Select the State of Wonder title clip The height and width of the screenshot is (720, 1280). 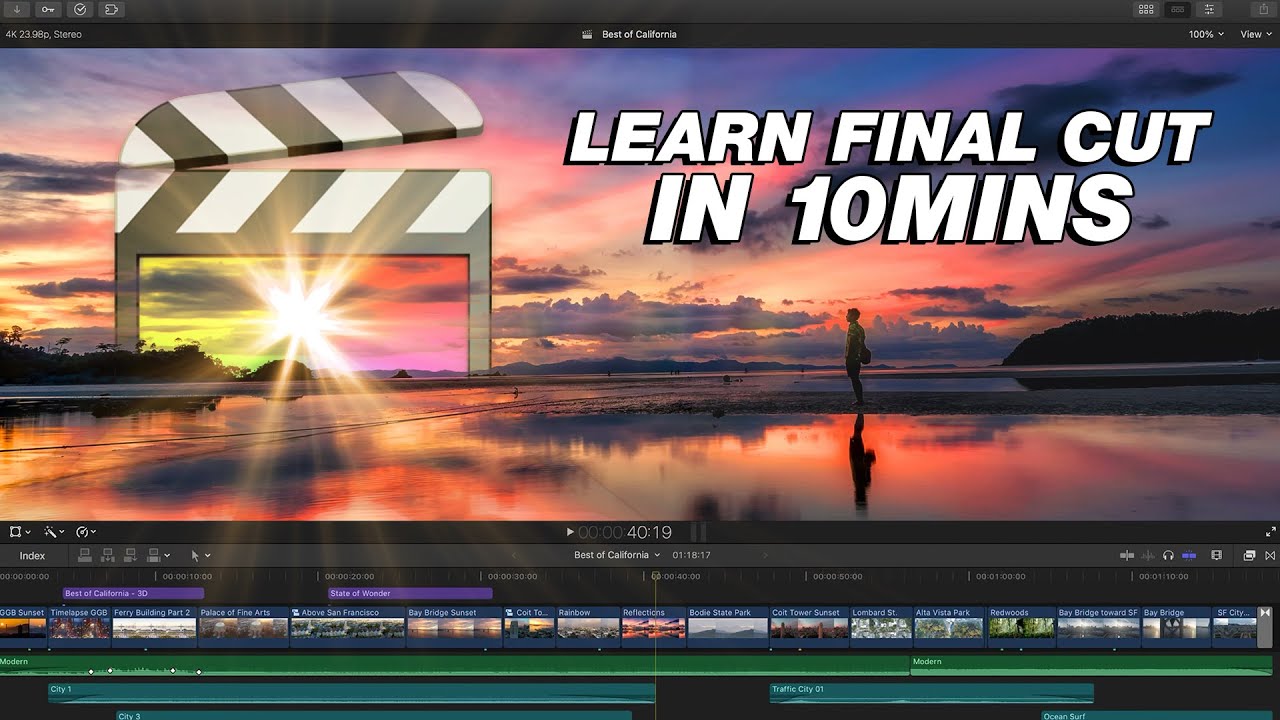[410, 593]
